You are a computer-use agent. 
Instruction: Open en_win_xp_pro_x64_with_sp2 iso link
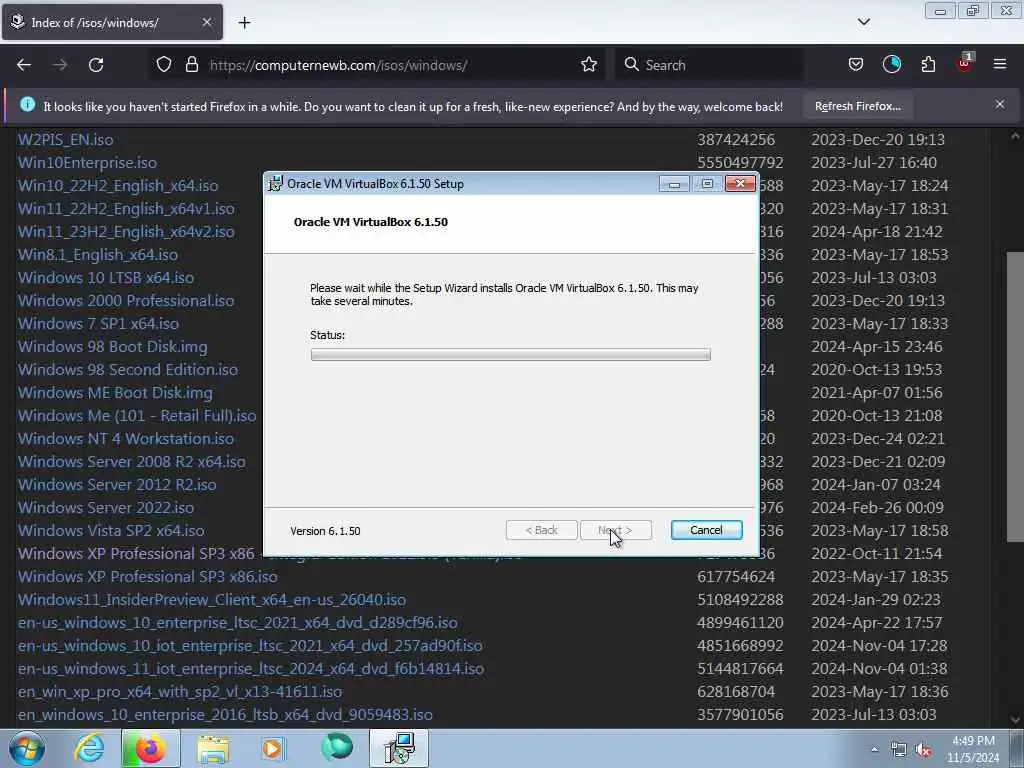(180, 692)
